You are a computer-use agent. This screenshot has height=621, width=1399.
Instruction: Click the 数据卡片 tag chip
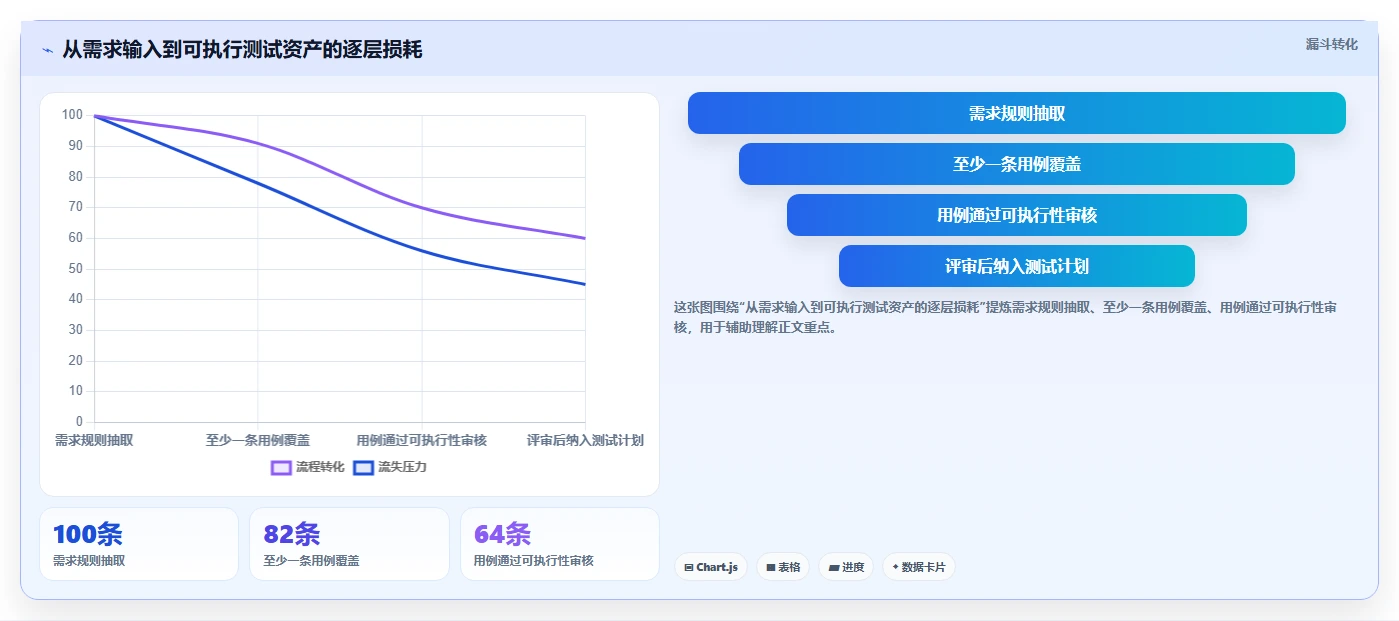tap(918, 567)
